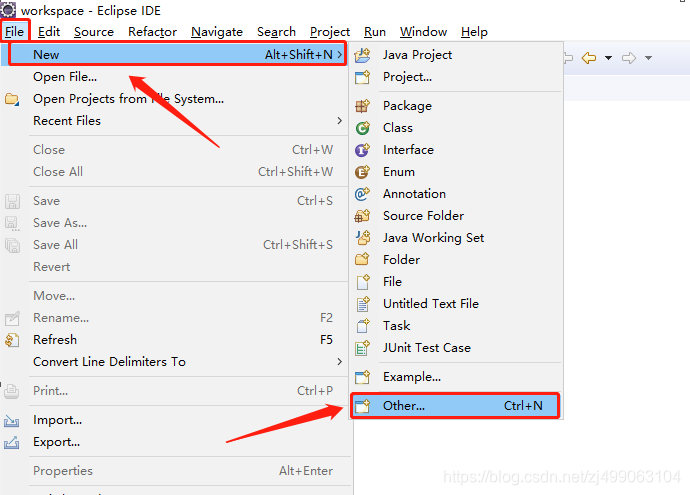Click the Other... wizard icon
Viewport: 690px width, 495px height.
pyautogui.click(x=363, y=406)
